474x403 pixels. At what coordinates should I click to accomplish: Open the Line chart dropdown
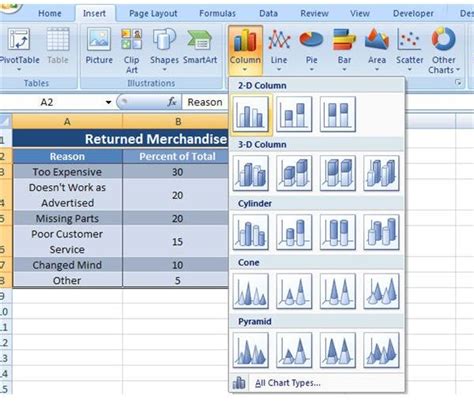point(279,50)
